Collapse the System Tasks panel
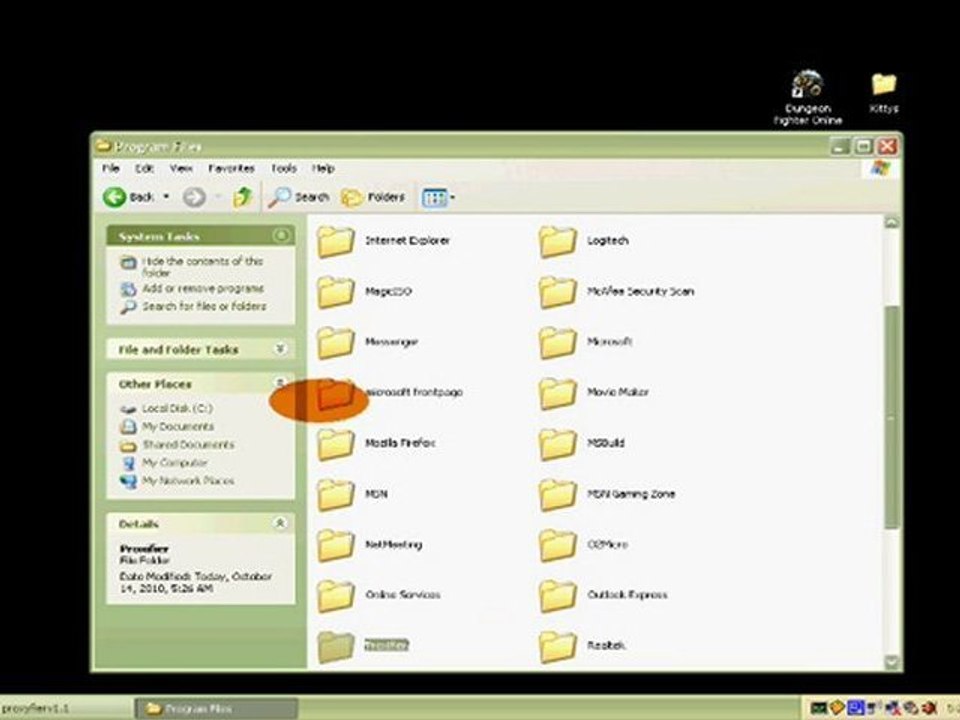Viewport: 960px width, 720px height. 280,236
